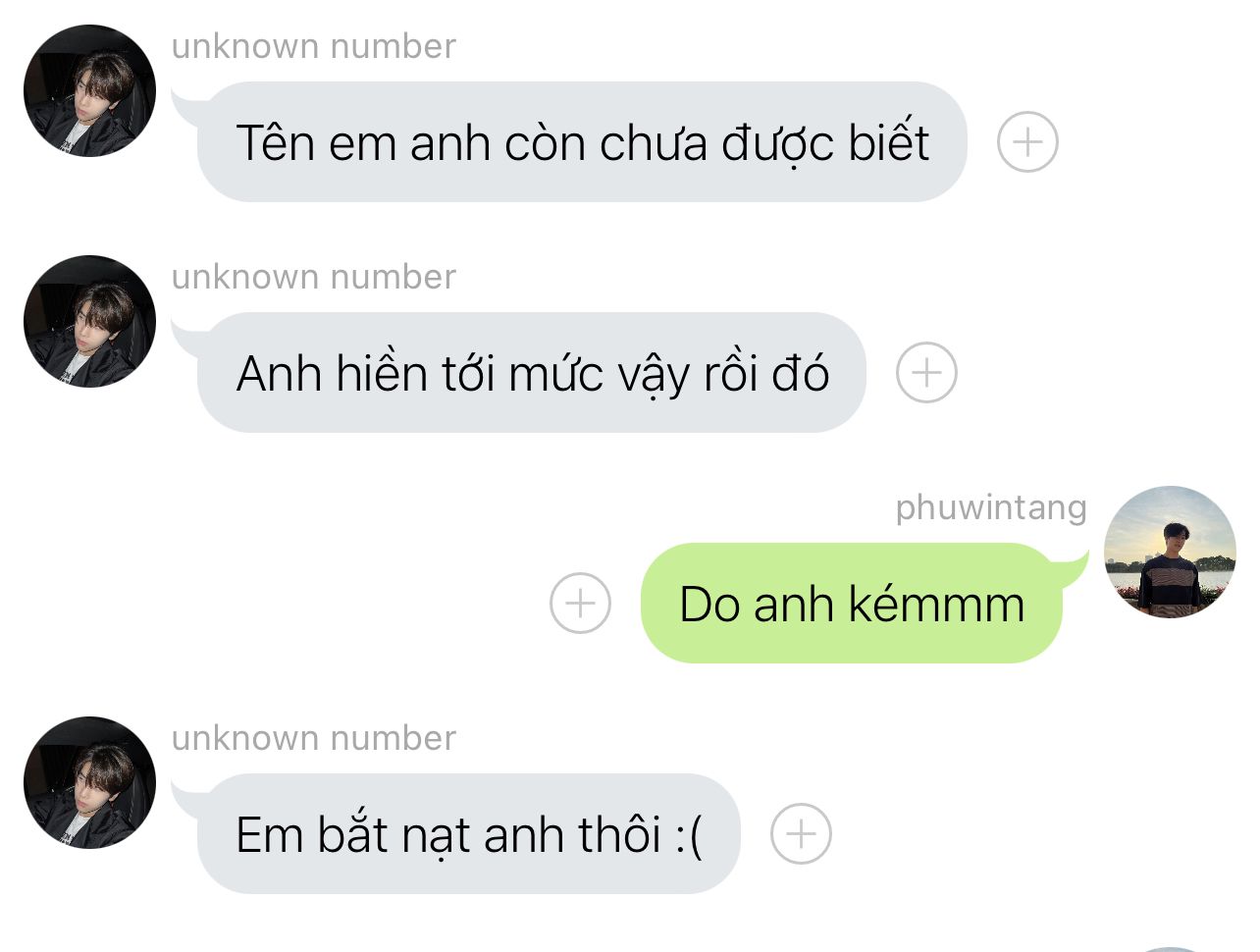1260x952 pixels.
Task: Open avatar next to 'Anh hiền tới mức' message
Action: [89, 322]
